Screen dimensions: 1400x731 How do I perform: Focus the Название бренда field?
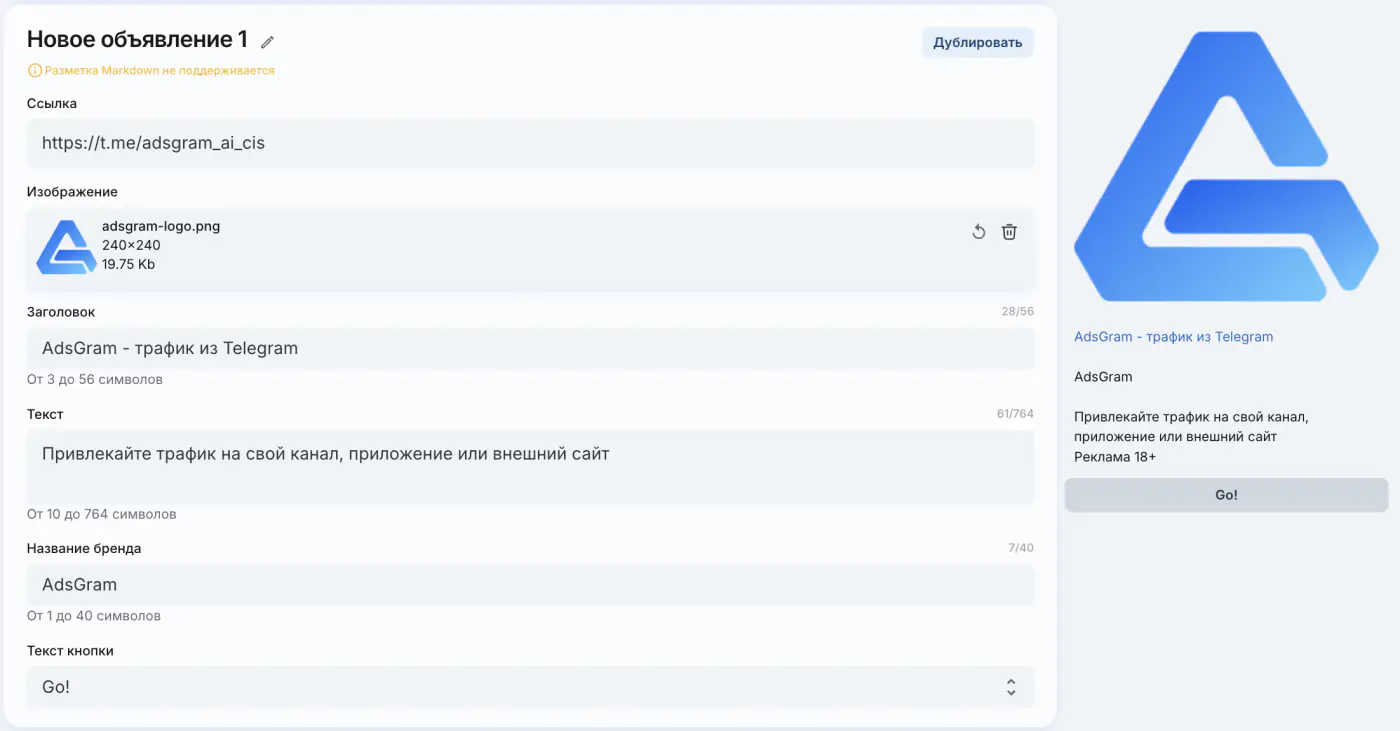pos(530,585)
